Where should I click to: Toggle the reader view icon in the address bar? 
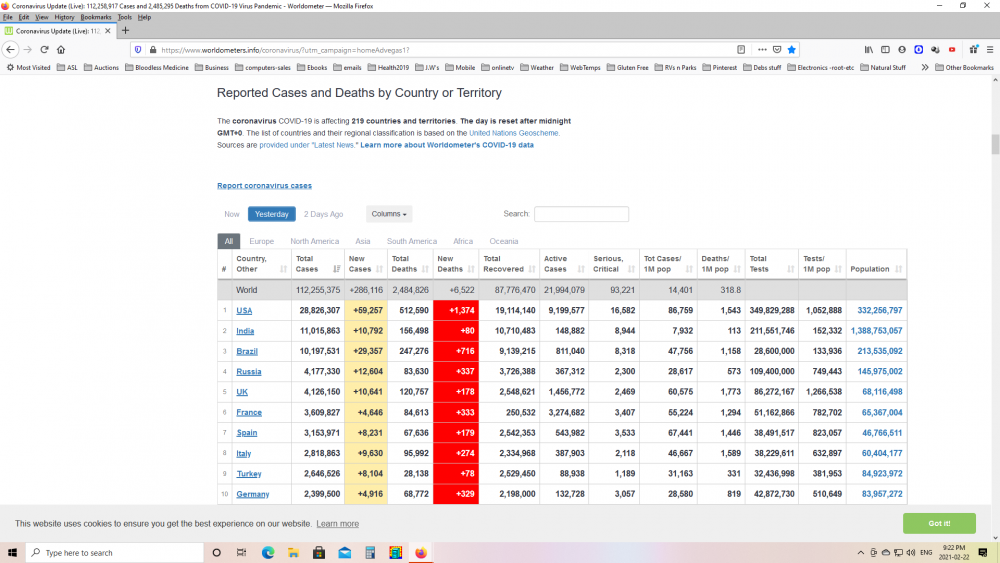point(741,50)
